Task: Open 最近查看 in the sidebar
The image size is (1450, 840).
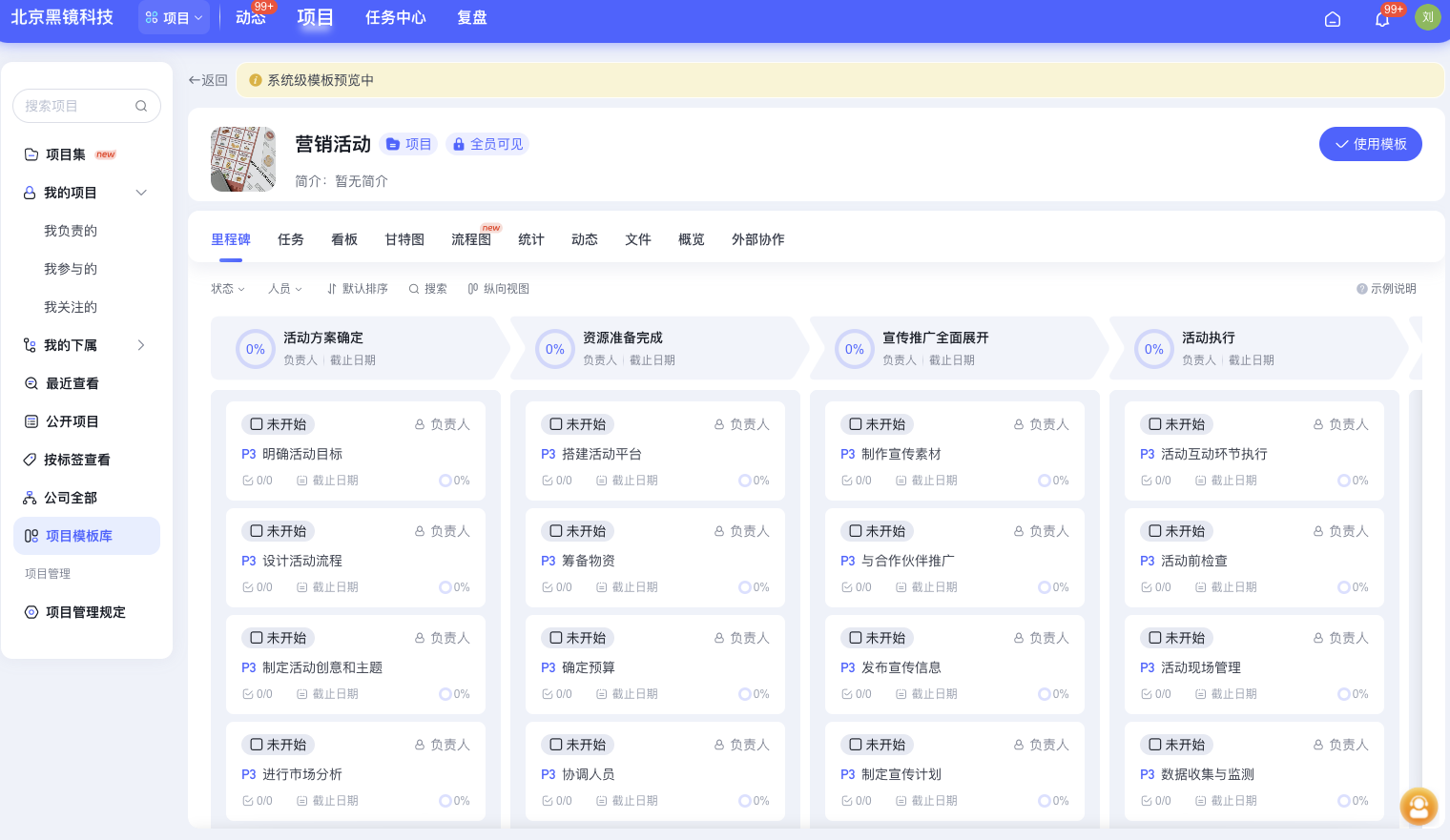Action: (x=72, y=383)
